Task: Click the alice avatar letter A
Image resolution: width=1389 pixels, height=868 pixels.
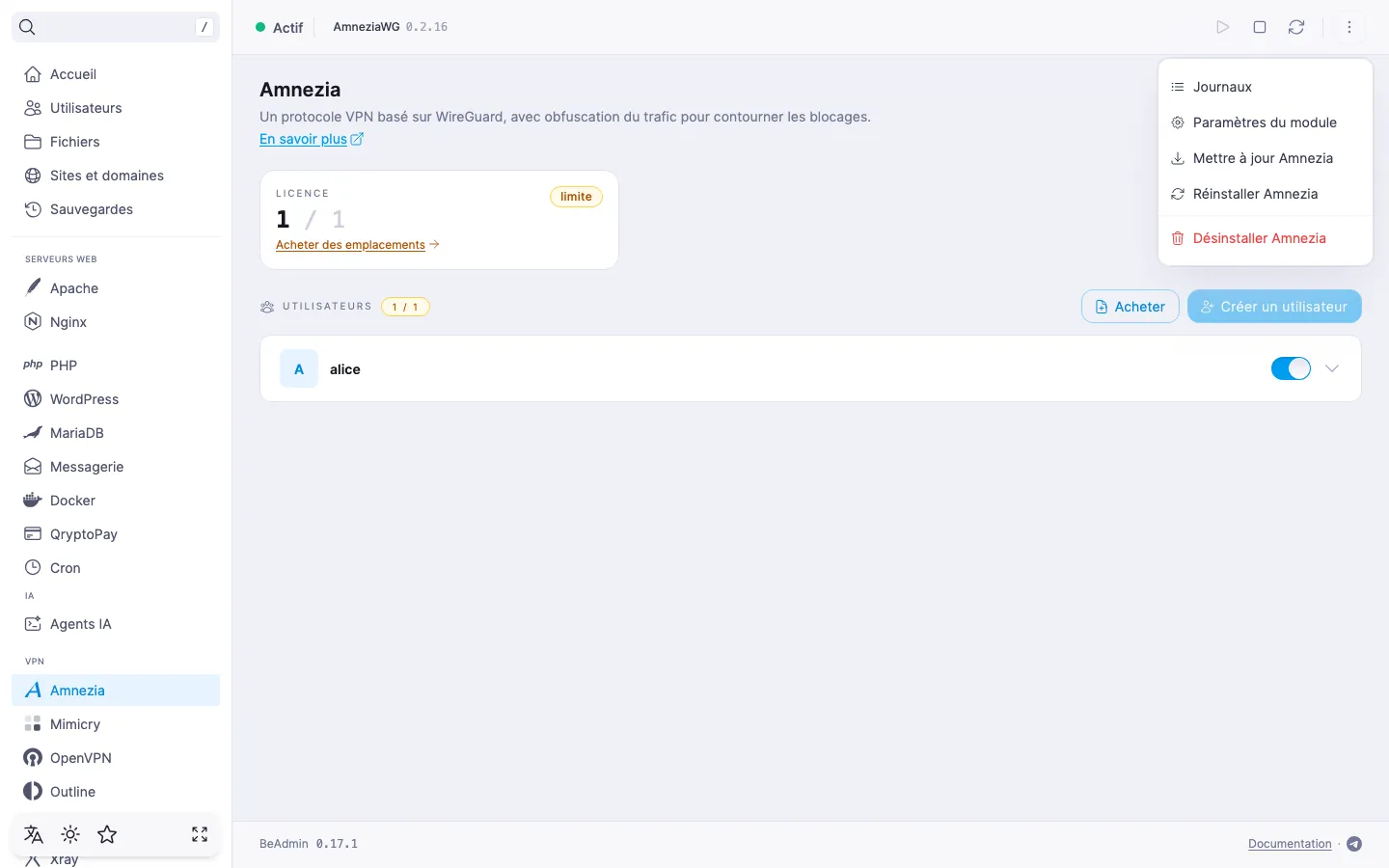Action: 299,368
